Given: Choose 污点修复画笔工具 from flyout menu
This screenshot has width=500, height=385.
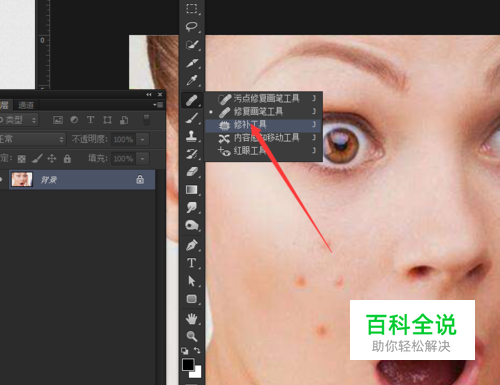Looking at the screenshot, I should [x=263, y=98].
